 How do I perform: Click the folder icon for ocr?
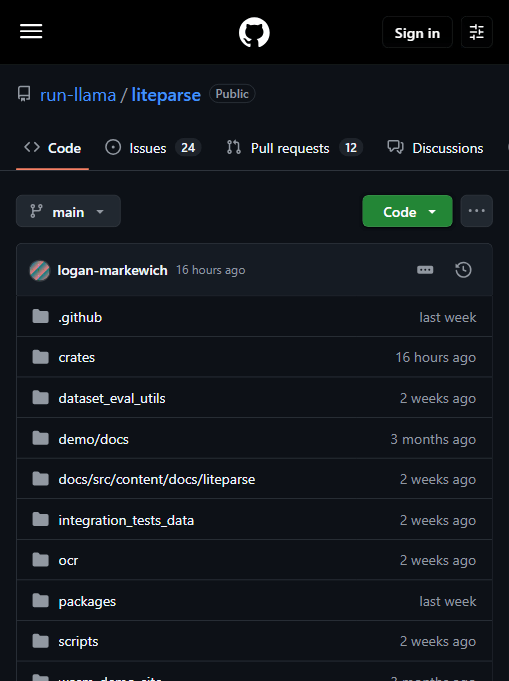click(x=40, y=560)
